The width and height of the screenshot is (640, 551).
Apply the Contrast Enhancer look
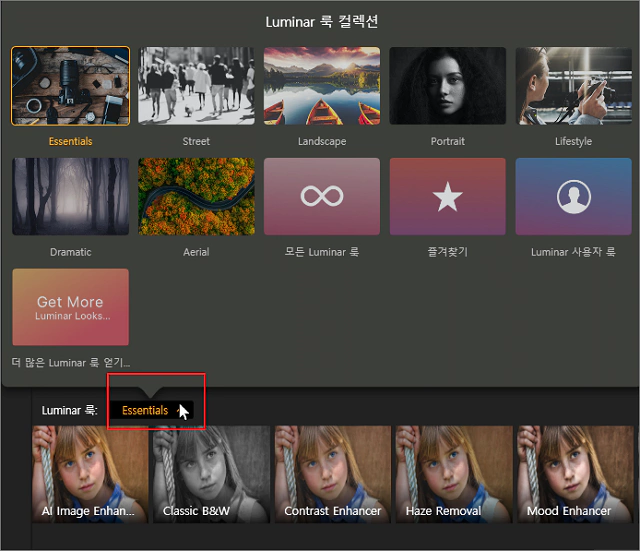[x=333, y=474]
